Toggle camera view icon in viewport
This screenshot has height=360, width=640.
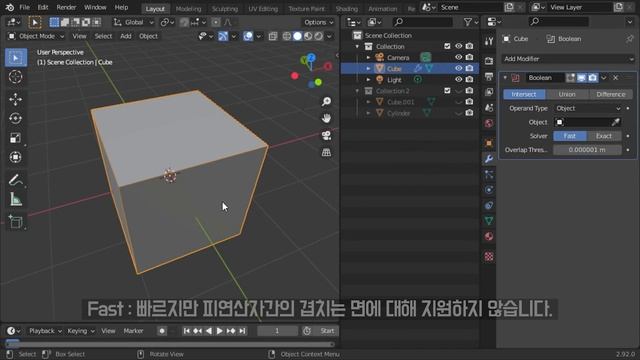pos(326,136)
